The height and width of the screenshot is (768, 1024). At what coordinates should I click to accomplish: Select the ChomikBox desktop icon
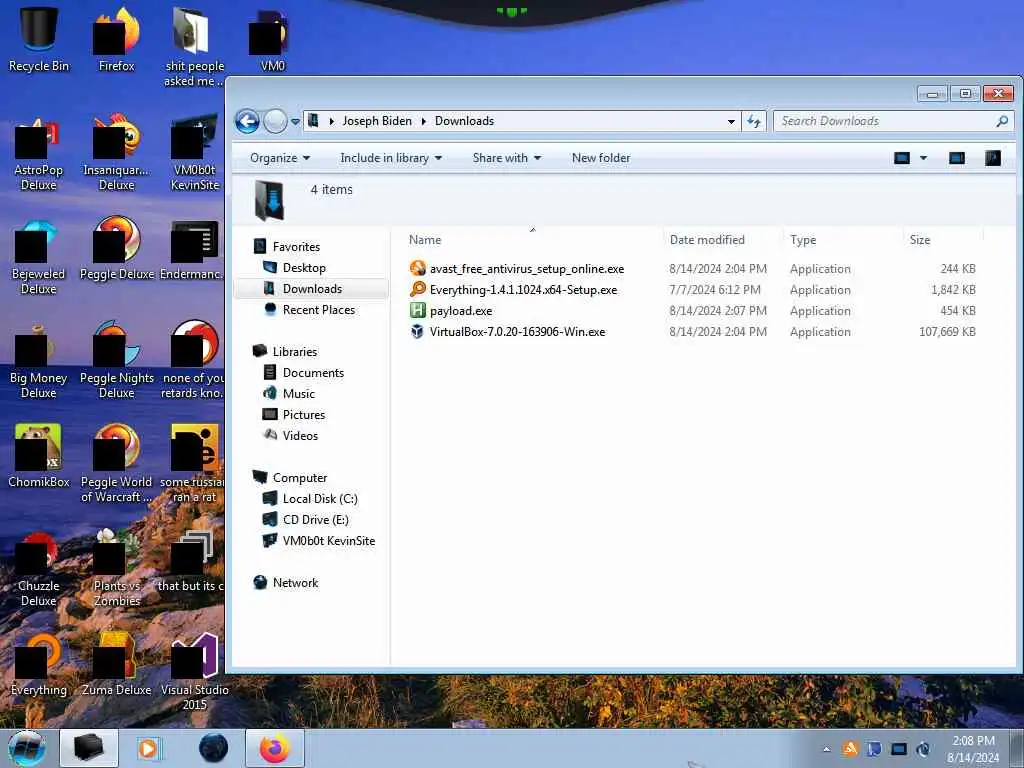point(39,457)
